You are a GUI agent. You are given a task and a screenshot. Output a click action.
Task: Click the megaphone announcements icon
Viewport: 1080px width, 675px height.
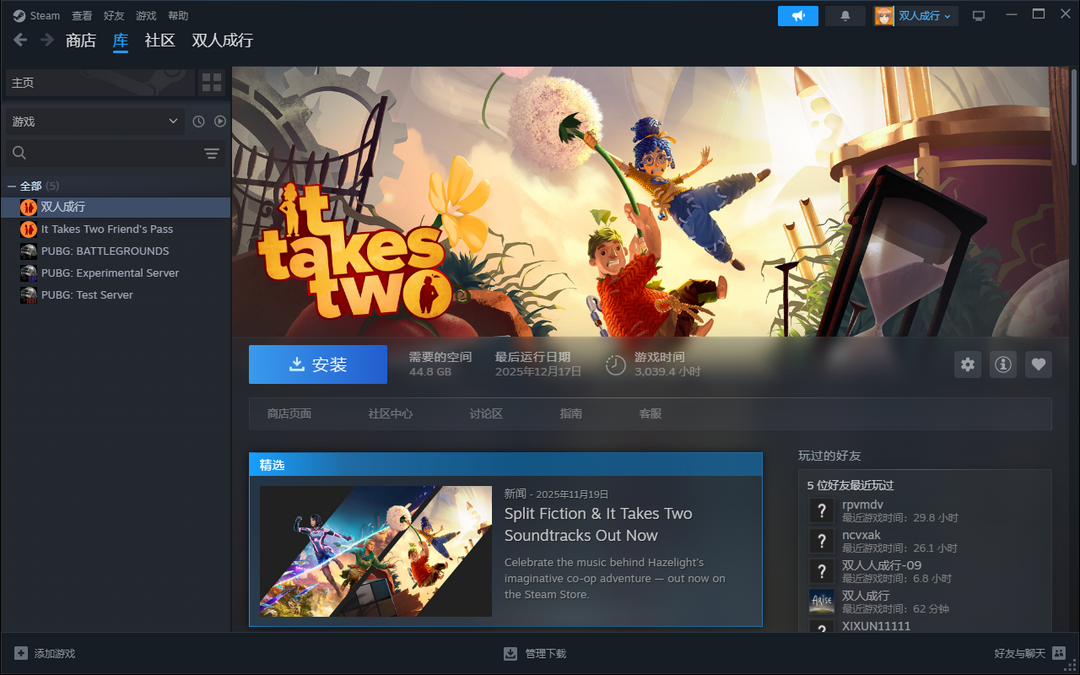pos(797,16)
